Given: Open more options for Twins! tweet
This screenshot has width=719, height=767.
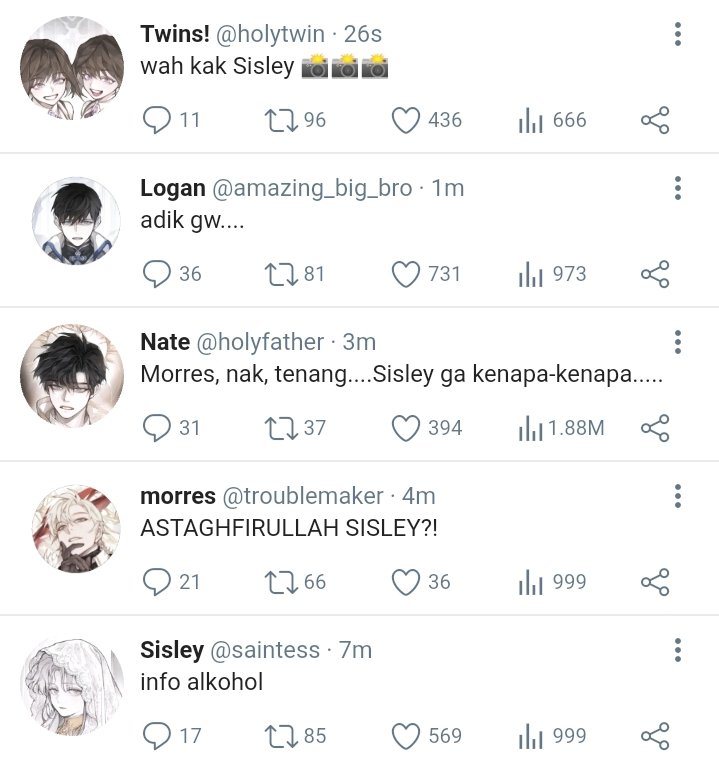Looking at the screenshot, I should point(677,34).
